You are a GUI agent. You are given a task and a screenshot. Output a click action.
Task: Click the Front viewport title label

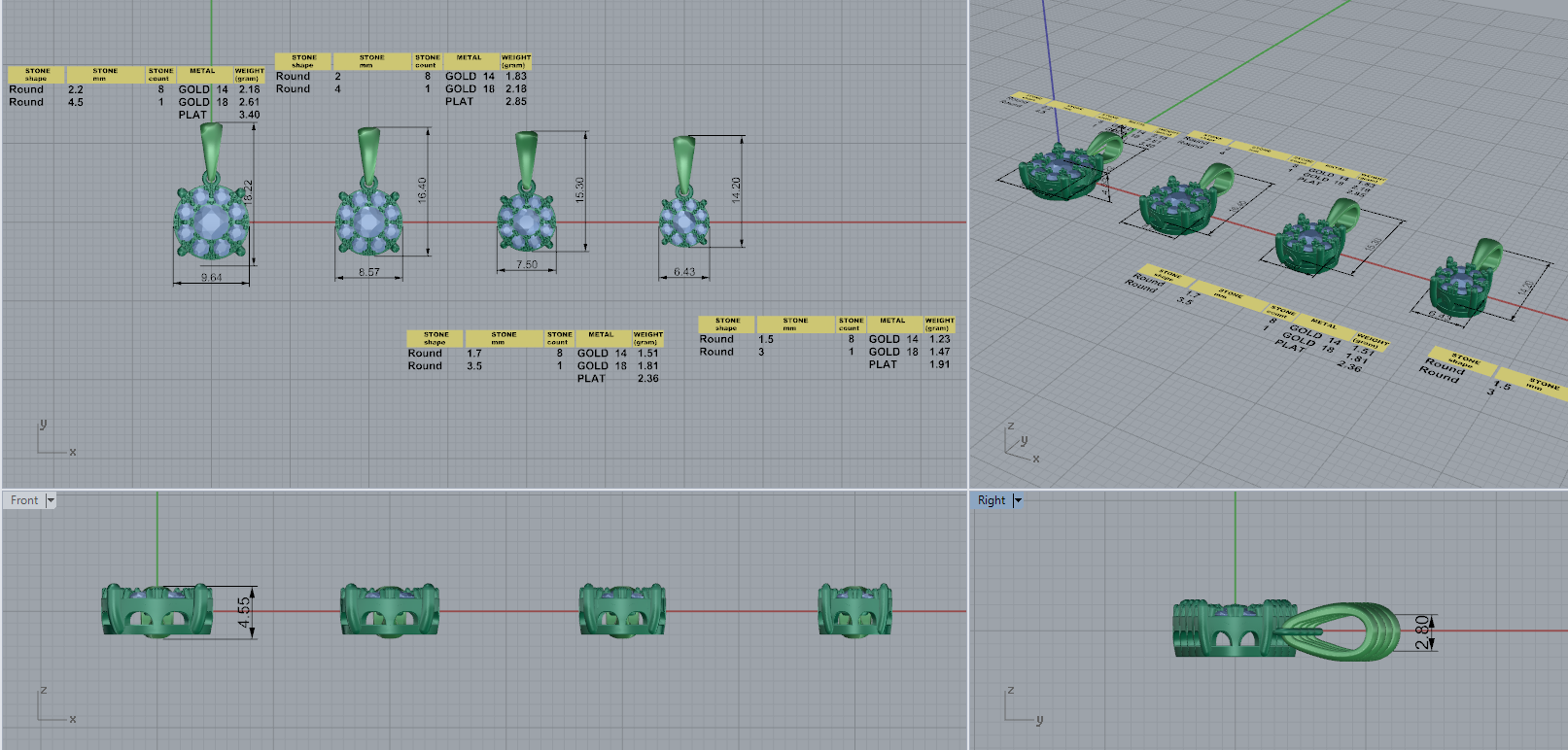(x=24, y=500)
